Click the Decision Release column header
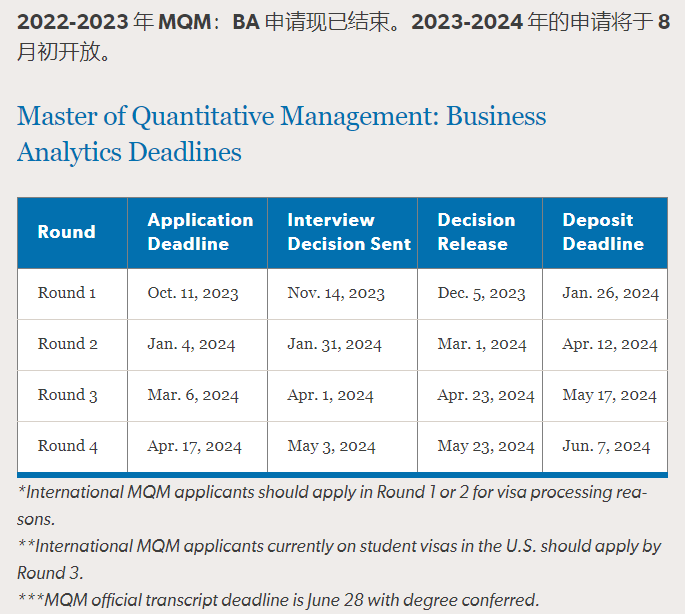 click(x=477, y=232)
